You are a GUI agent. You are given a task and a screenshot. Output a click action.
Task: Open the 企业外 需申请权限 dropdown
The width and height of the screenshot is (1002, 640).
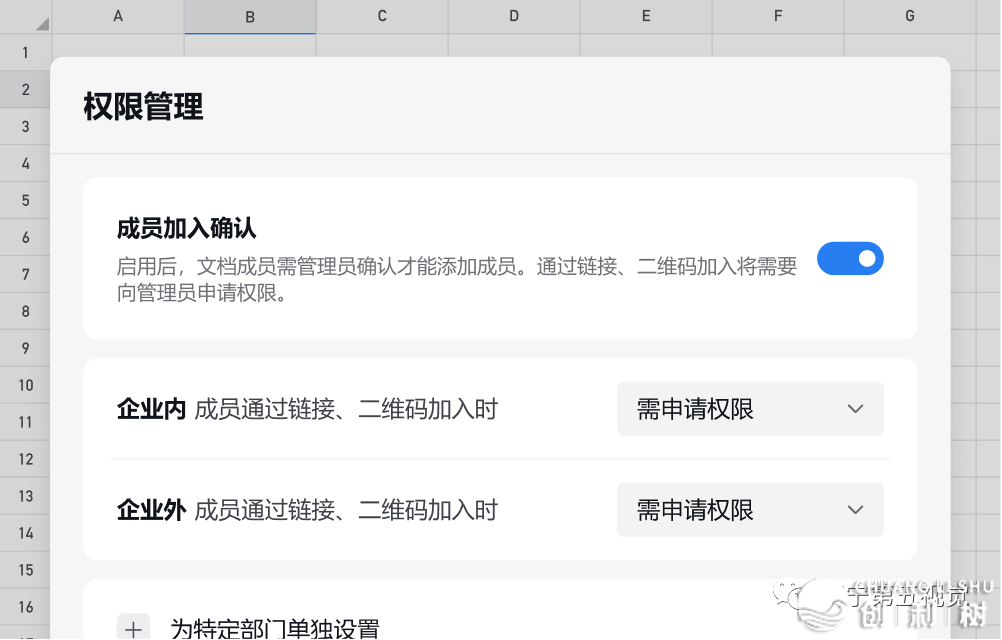tap(750, 510)
